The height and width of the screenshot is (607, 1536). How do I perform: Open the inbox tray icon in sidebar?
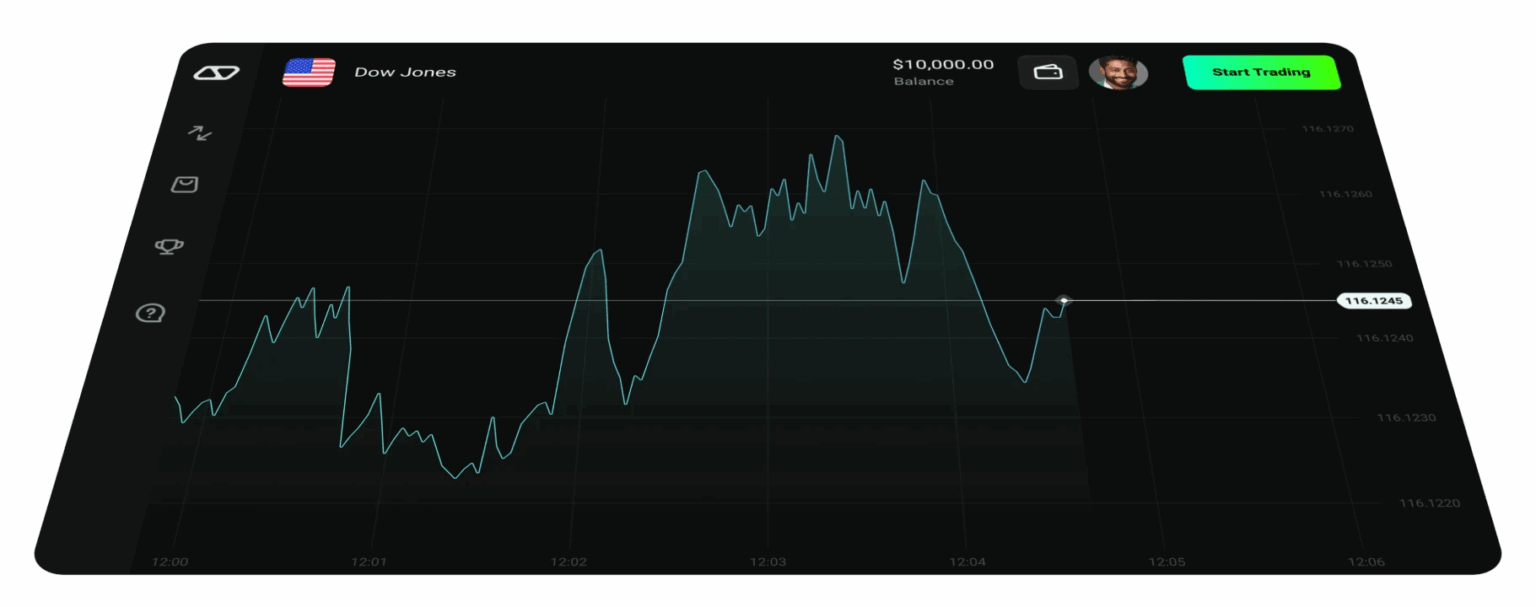[185, 184]
